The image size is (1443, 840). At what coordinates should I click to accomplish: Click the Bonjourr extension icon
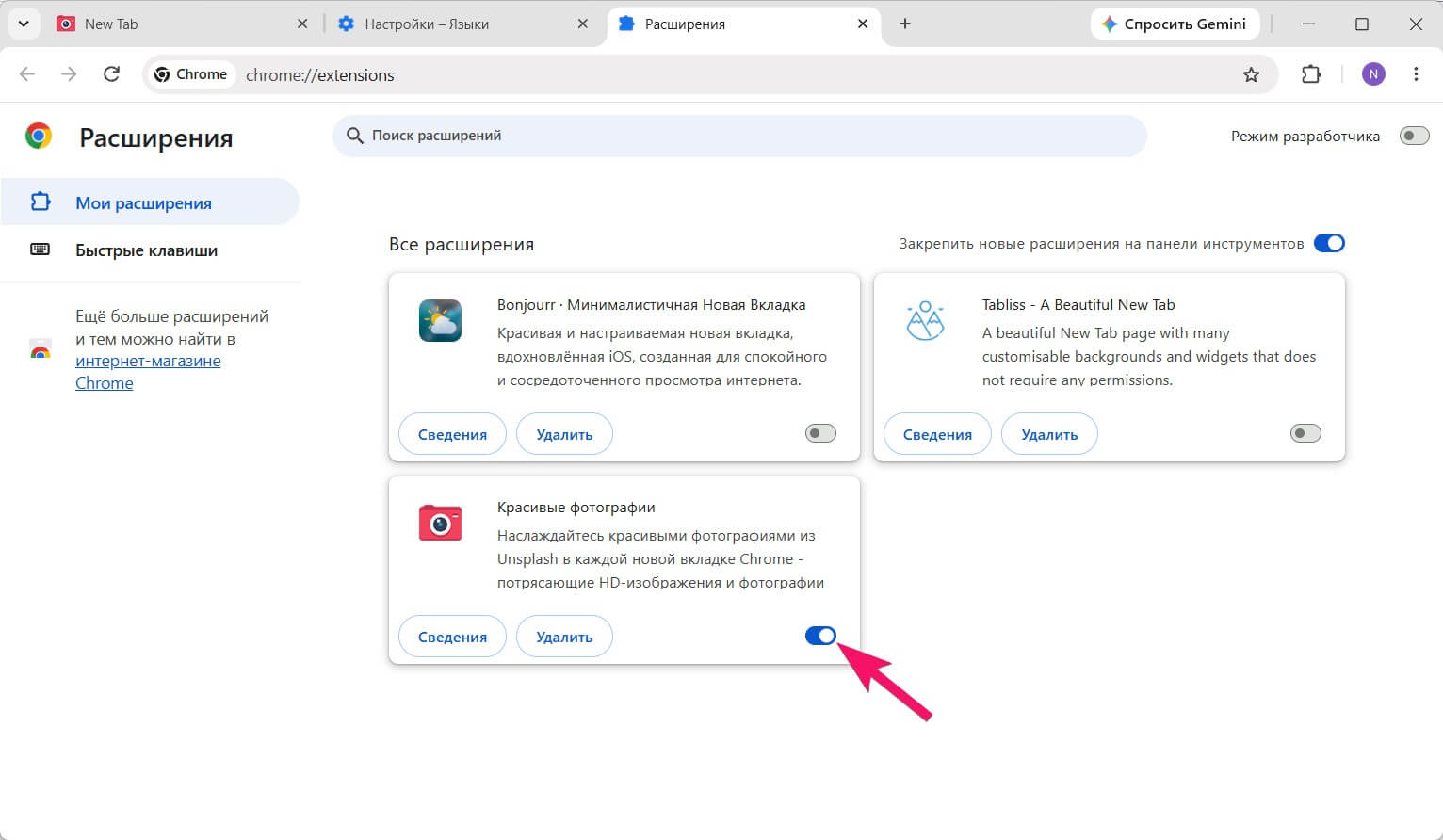click(x=440, y=321)
